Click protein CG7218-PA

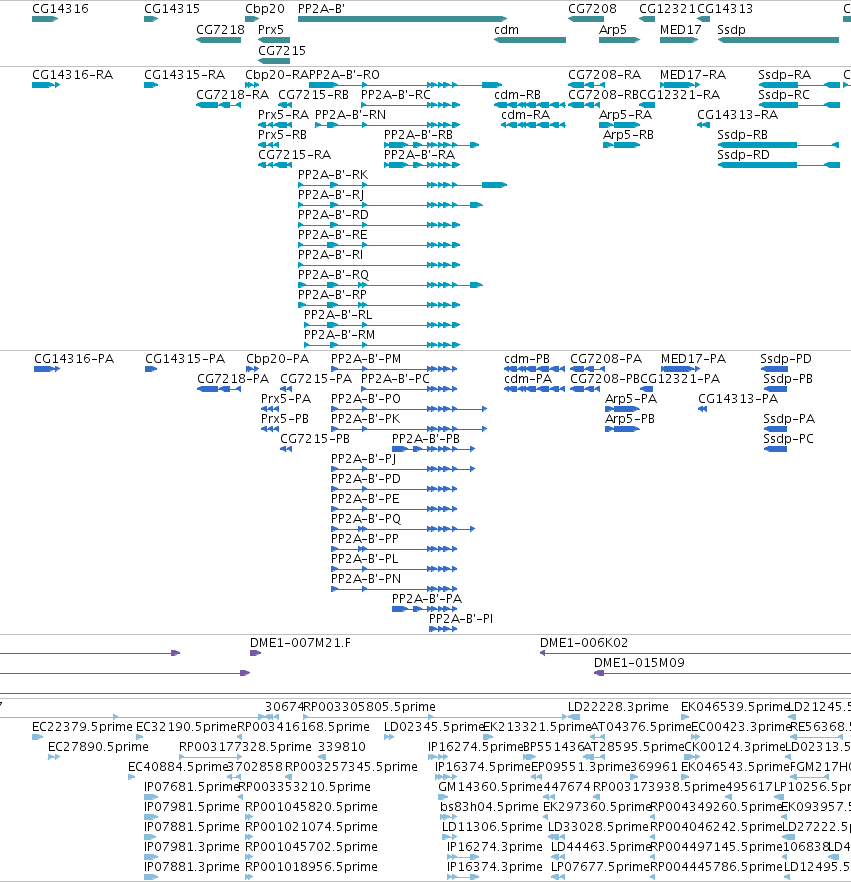232,379
